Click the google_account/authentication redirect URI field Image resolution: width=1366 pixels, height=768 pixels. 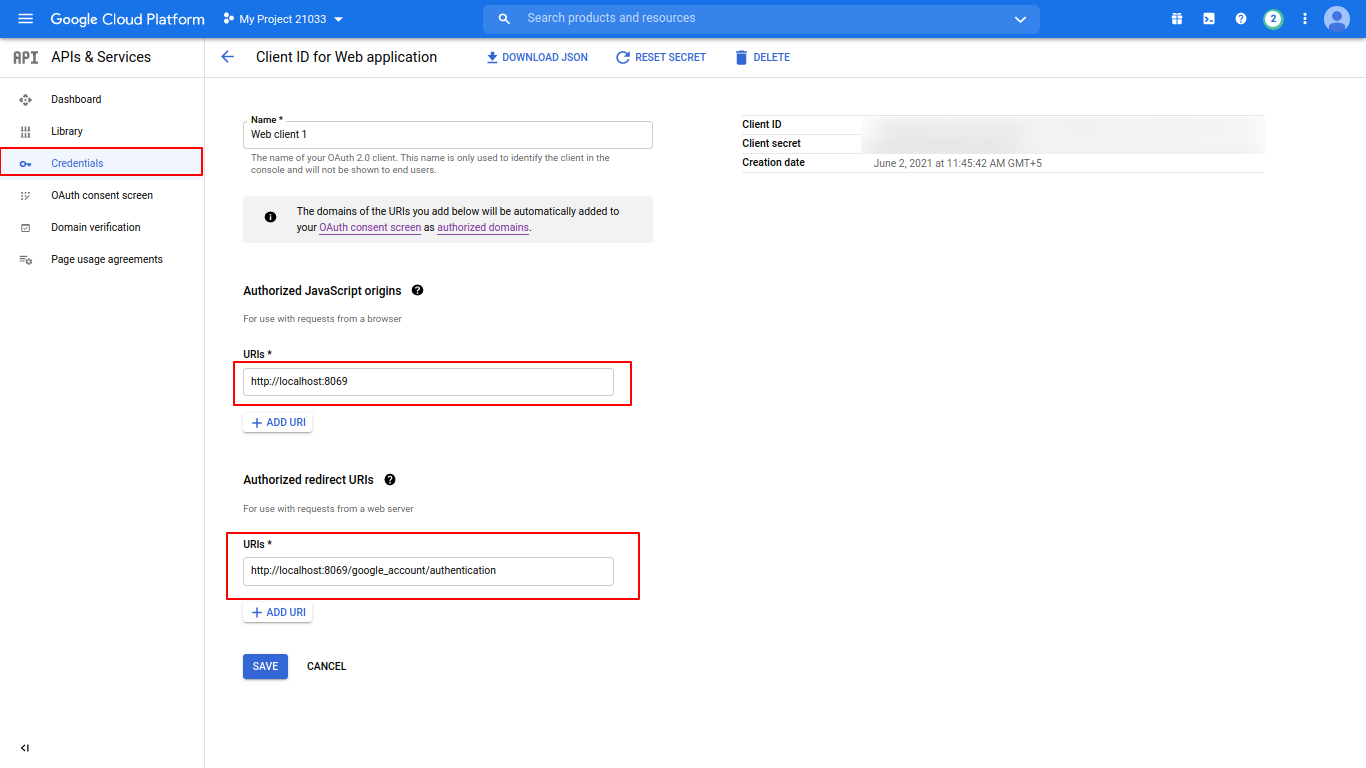coord(428,571)
